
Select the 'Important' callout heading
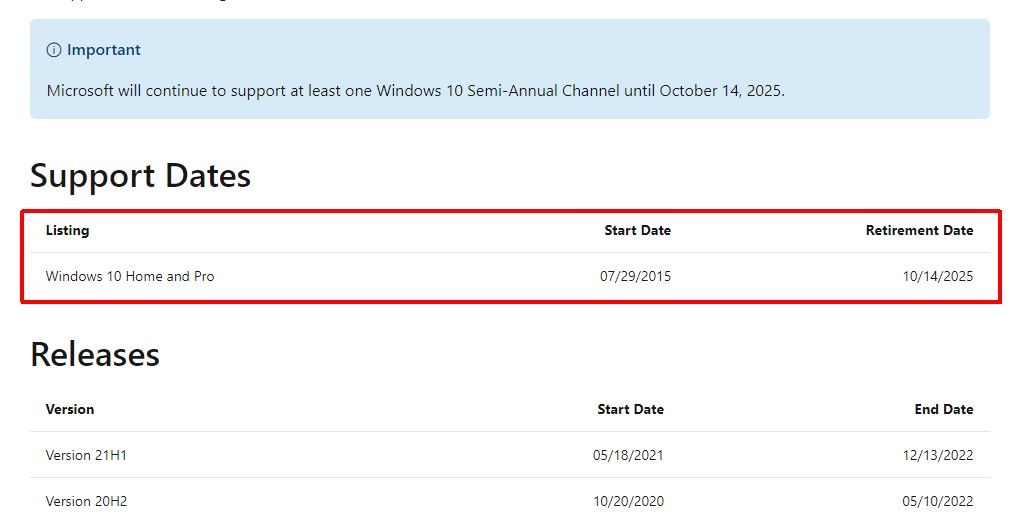tap(103, 50)
